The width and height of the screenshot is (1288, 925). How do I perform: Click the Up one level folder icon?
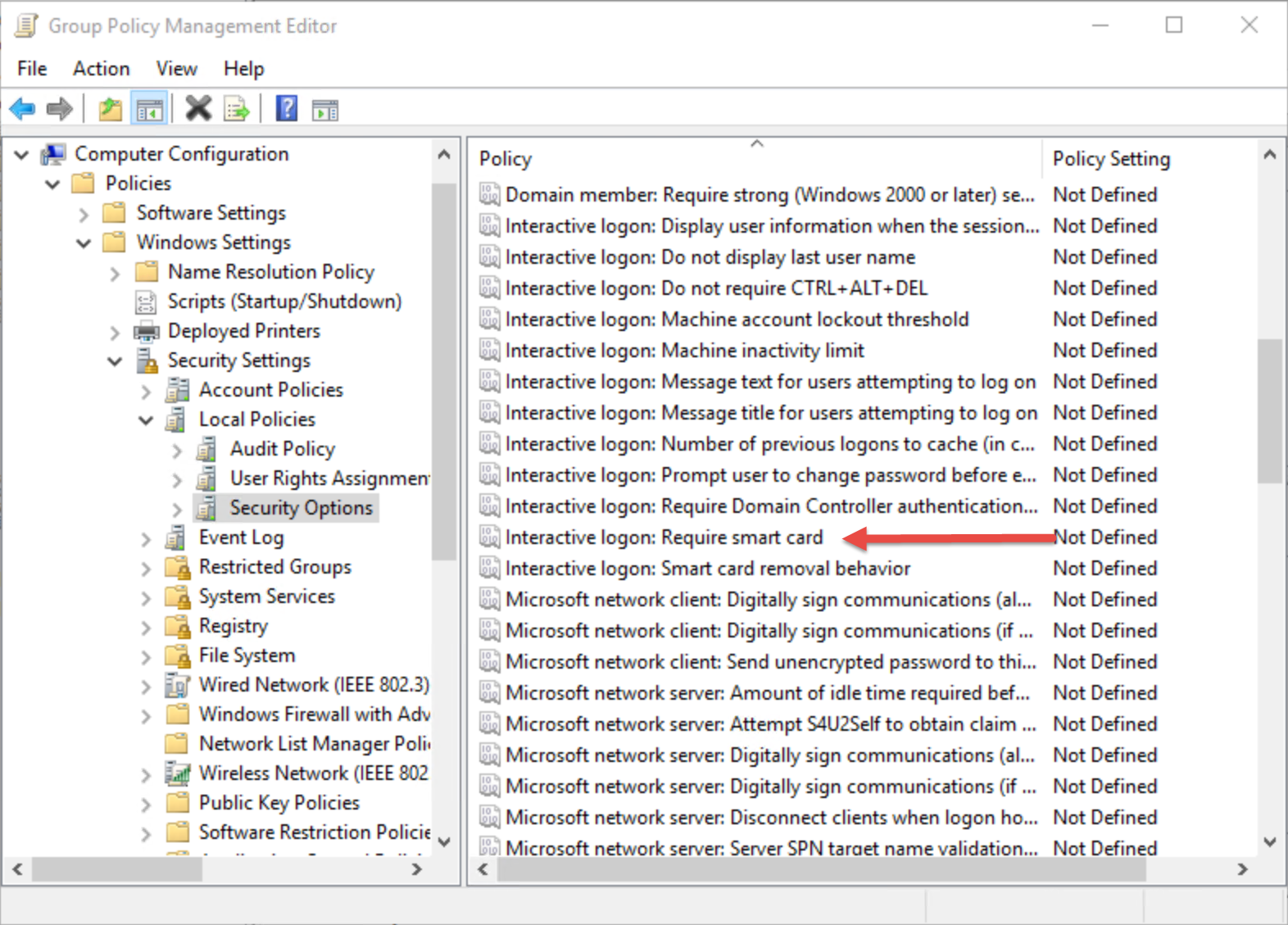[110, 108]
